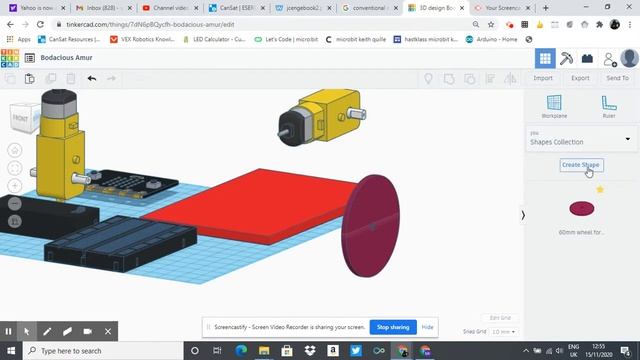This screenshot has width=640, height=360.
Task: Click the Zoom in plus button
Action: (x=15, y=186)
